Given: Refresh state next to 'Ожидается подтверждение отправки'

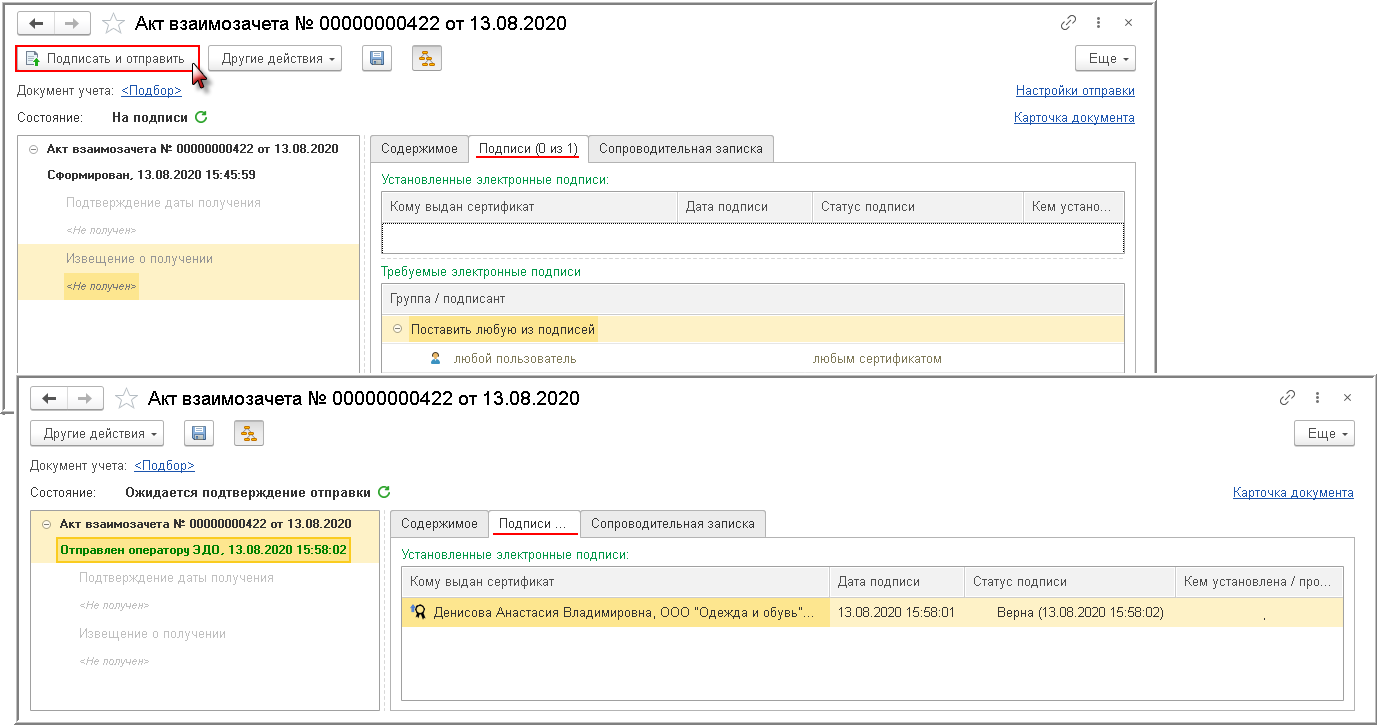Looking at the screenshot, I should (384, 492).
